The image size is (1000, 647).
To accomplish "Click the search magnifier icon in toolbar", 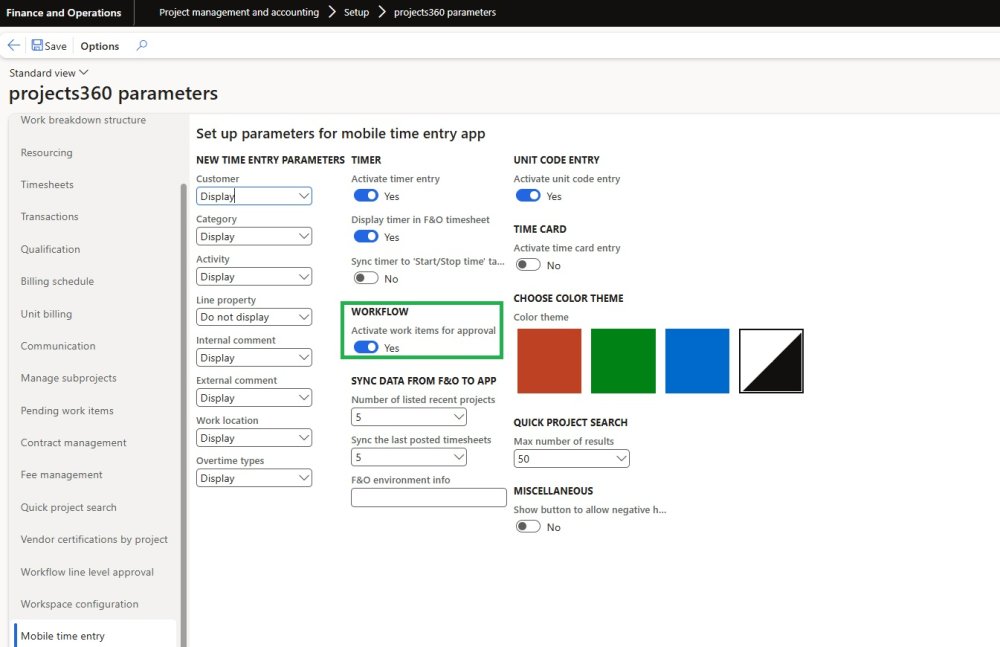I will [x=142, y=45].
